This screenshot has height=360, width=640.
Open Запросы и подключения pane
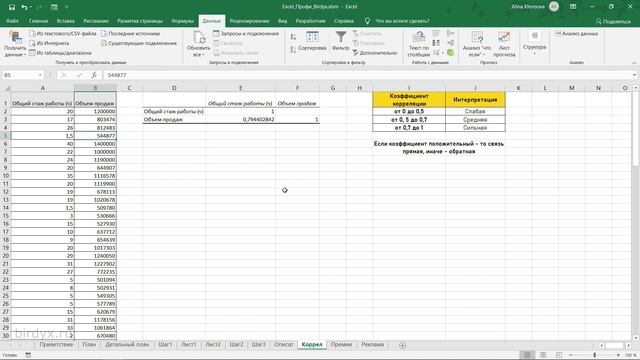click(246, 33)
